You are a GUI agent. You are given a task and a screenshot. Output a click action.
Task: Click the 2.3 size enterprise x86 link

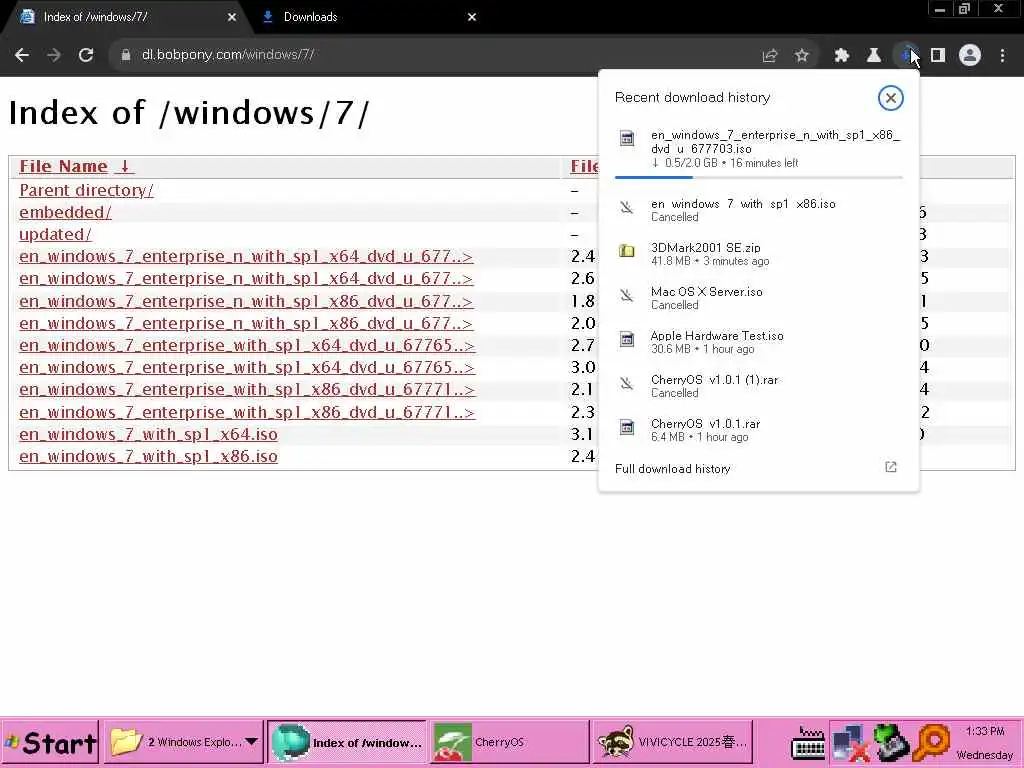point(247,413)
